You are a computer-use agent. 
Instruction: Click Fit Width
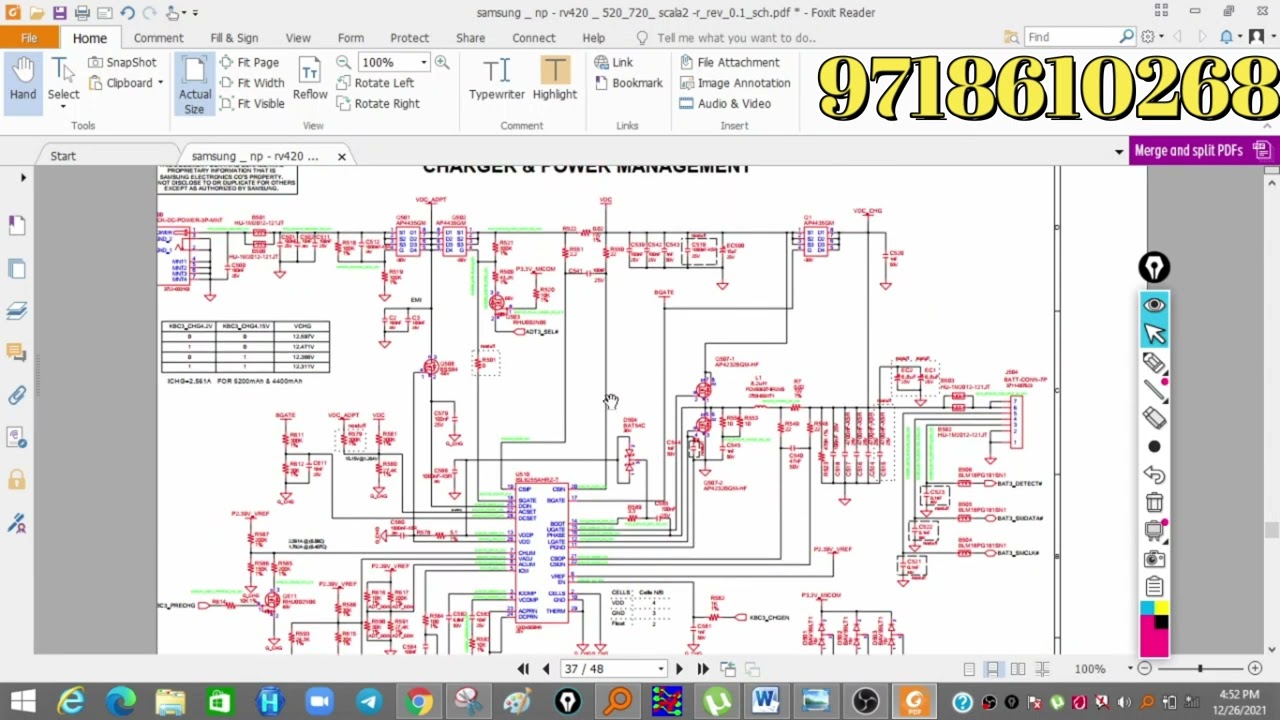coord(252,83)
